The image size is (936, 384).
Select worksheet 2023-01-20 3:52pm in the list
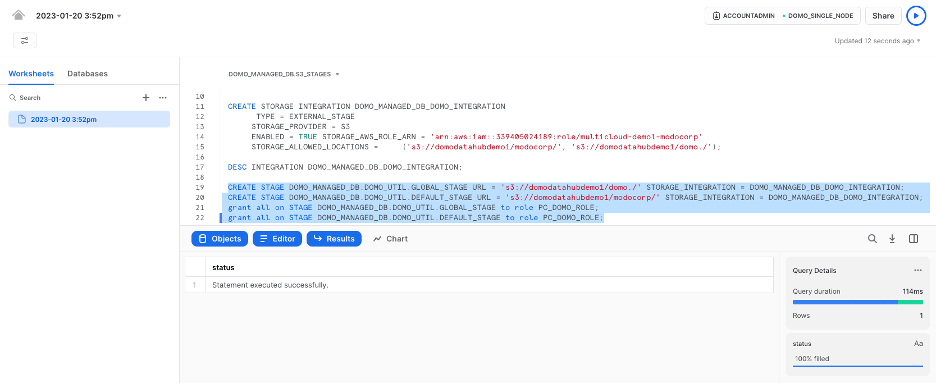click(x=89, y=119)
